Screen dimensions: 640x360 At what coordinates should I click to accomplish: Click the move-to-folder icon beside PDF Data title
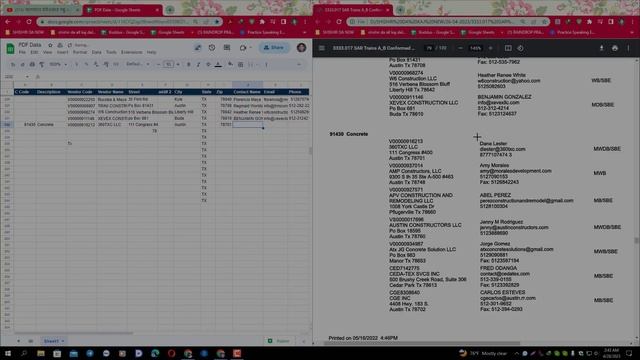pos(60,45)
